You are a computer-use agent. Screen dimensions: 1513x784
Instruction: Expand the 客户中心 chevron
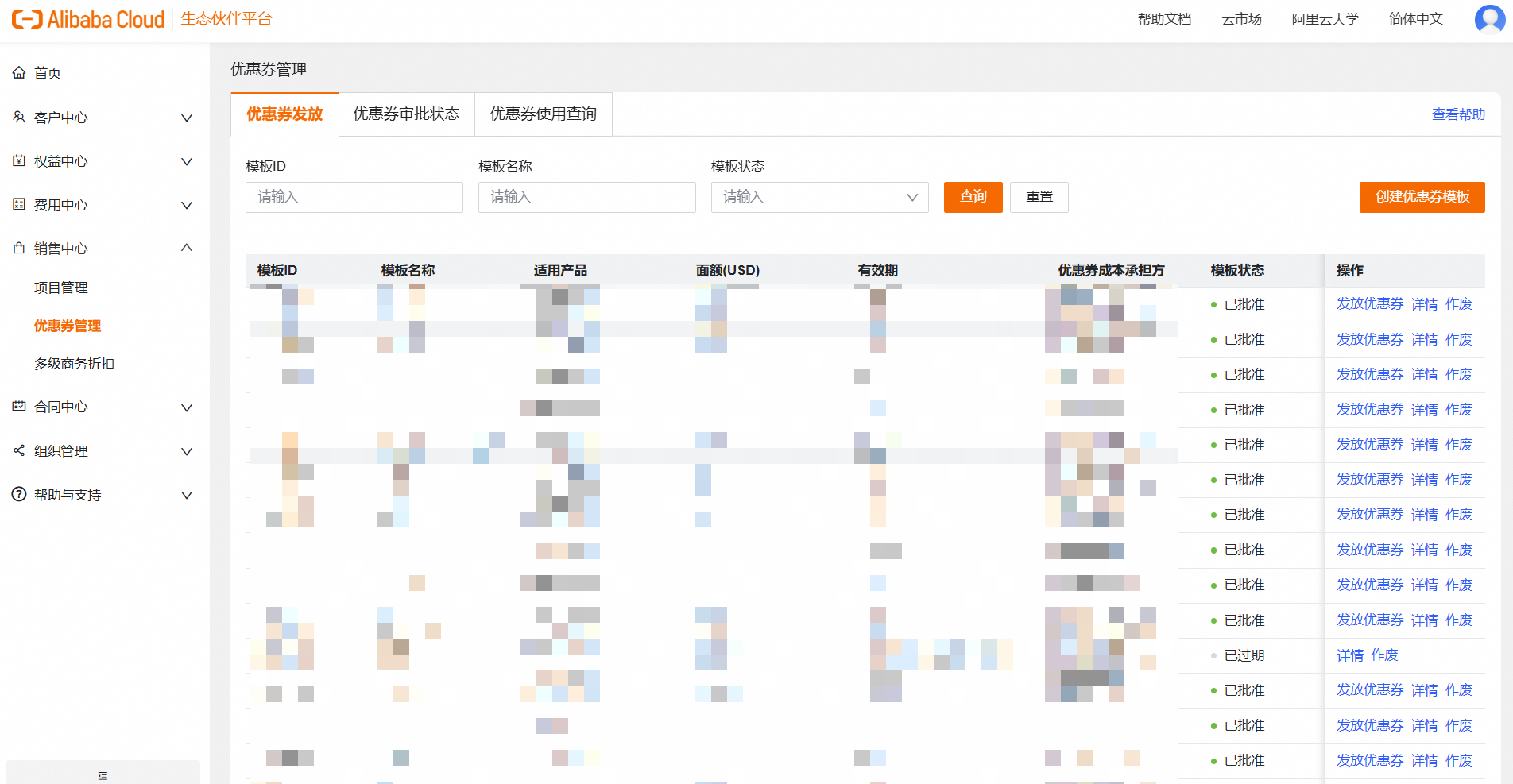coord(187,118)
